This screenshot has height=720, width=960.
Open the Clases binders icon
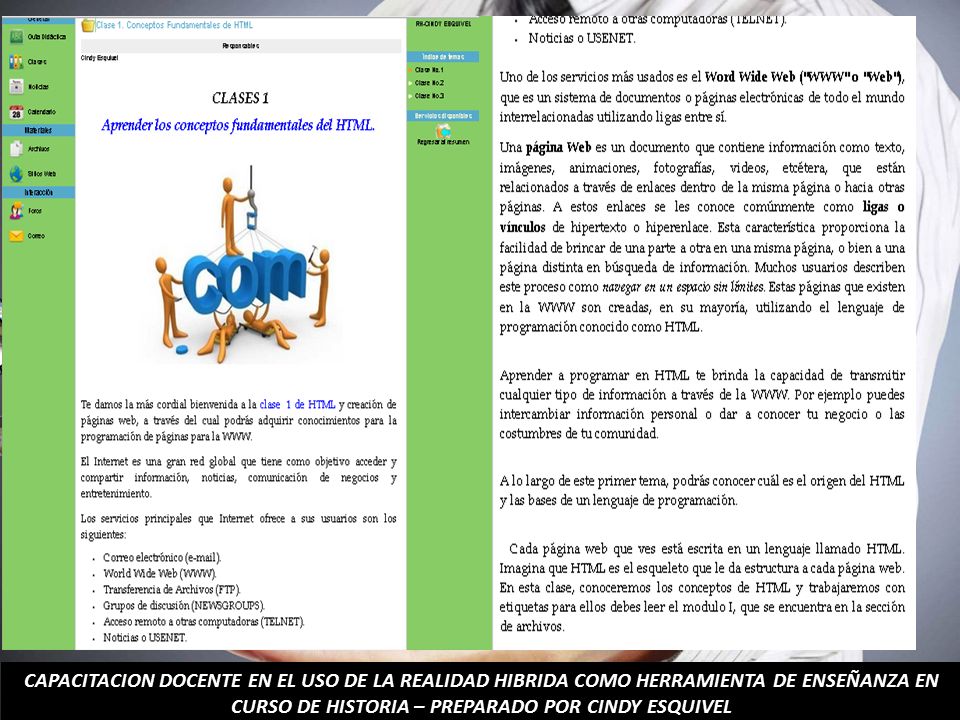(x=17, y=62)
